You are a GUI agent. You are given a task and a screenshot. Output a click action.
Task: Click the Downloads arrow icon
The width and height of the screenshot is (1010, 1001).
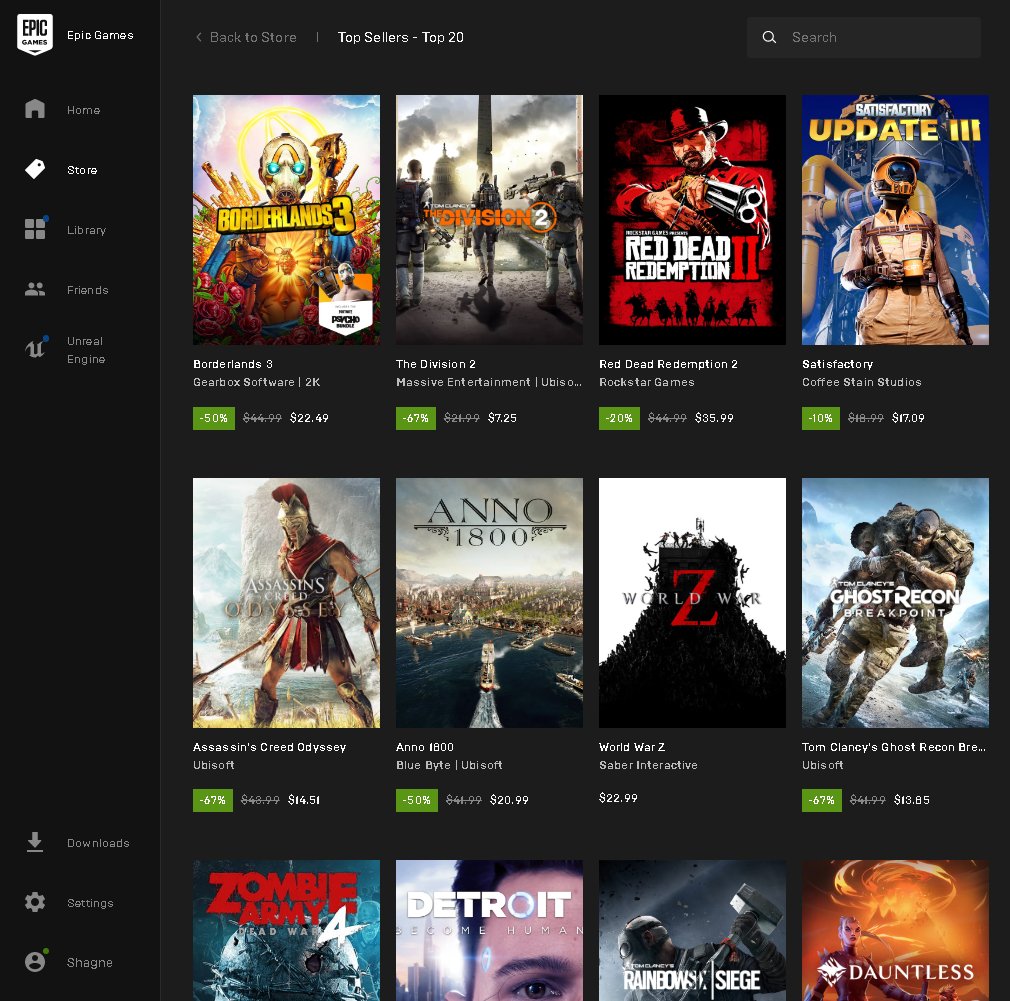(35, 842)
